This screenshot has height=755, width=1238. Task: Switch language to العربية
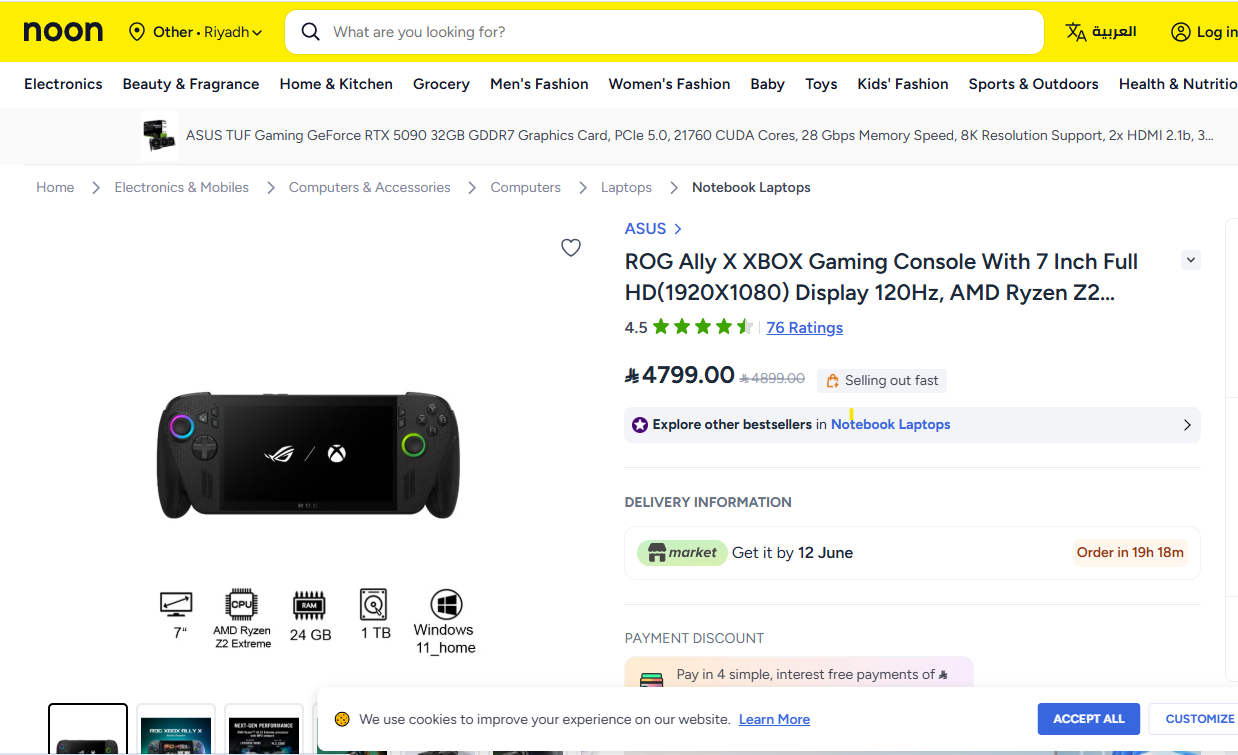[1113, 32]
